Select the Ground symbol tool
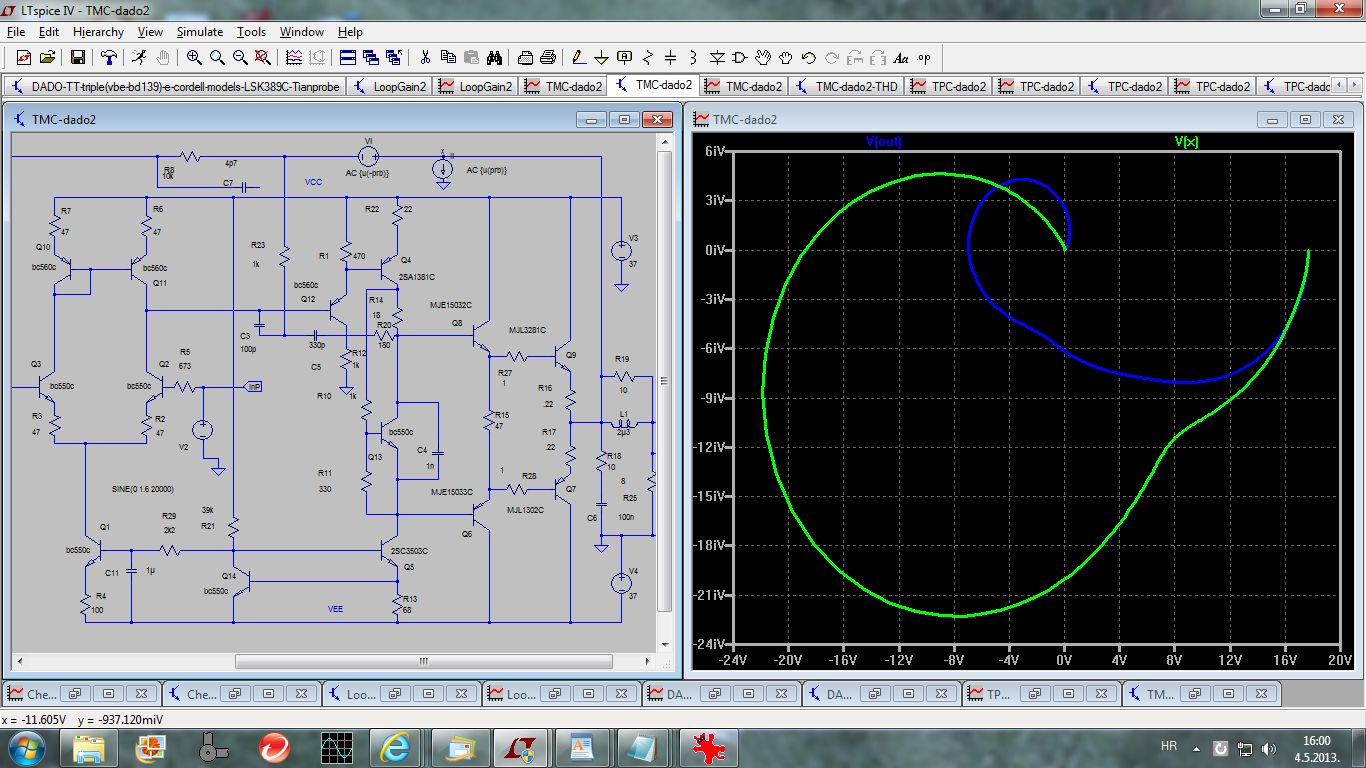The width and height of the screenshot is (1366, 768). 601,58
